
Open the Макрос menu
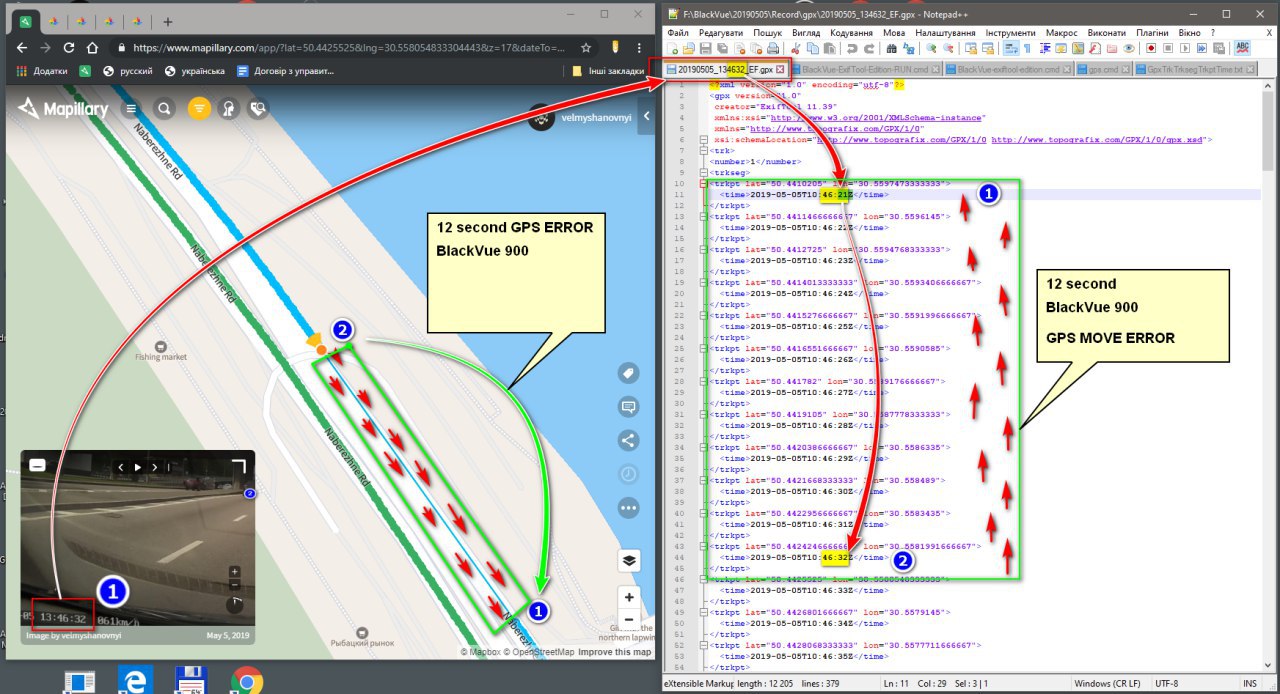[x=1061, y=33]
